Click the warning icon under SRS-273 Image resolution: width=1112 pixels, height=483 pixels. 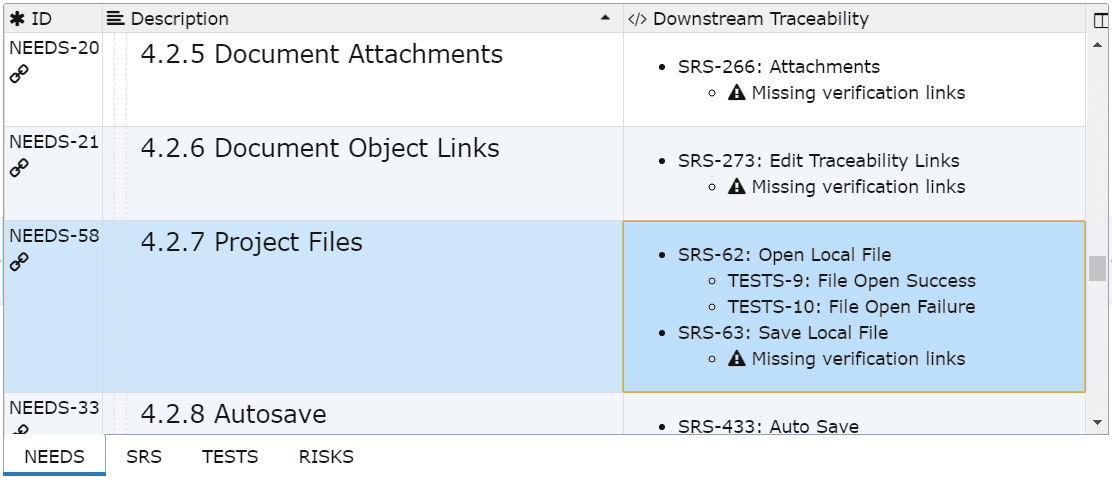737,187
